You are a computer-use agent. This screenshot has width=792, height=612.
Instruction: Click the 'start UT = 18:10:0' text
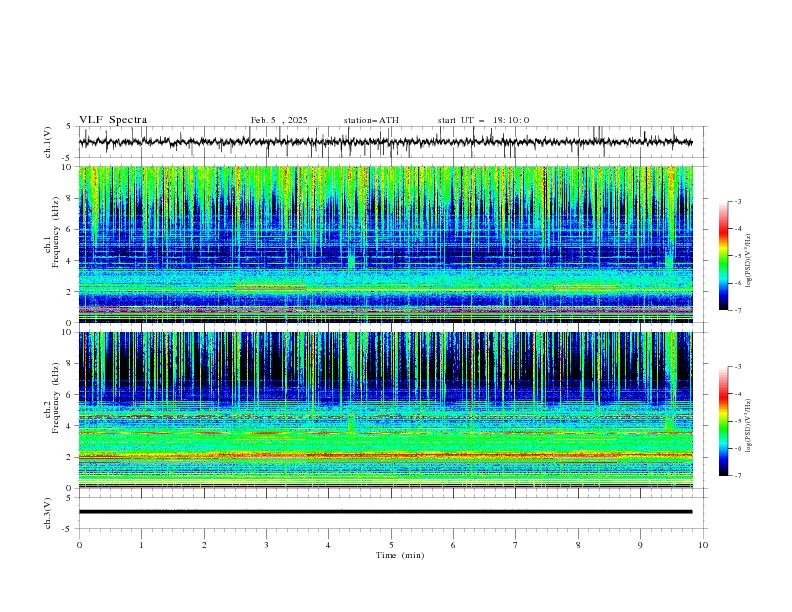[483, 120]
